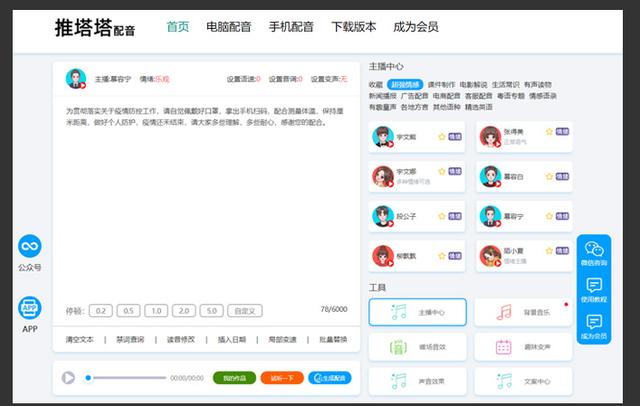Select the 趣味变声 tool

tap(523, 347)
